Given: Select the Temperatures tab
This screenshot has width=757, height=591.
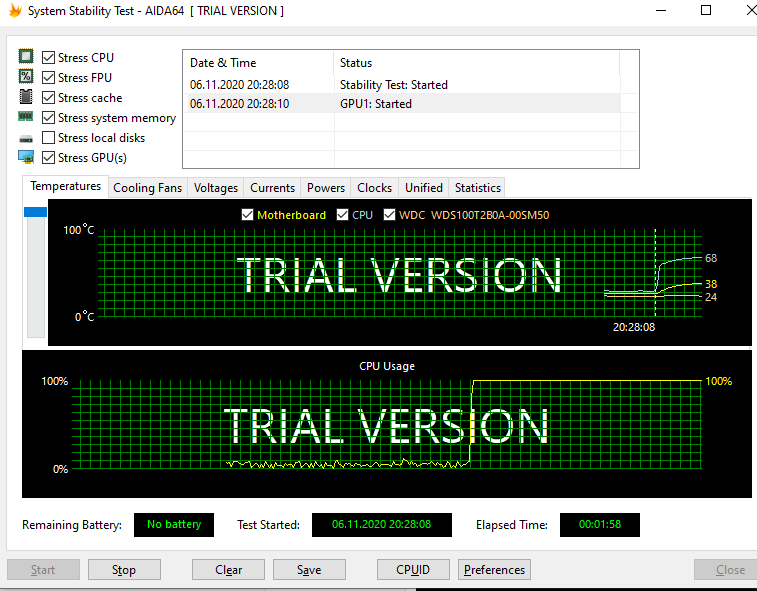Looking at the screenshot, I should pyautogui.click(x=66, y=186).
